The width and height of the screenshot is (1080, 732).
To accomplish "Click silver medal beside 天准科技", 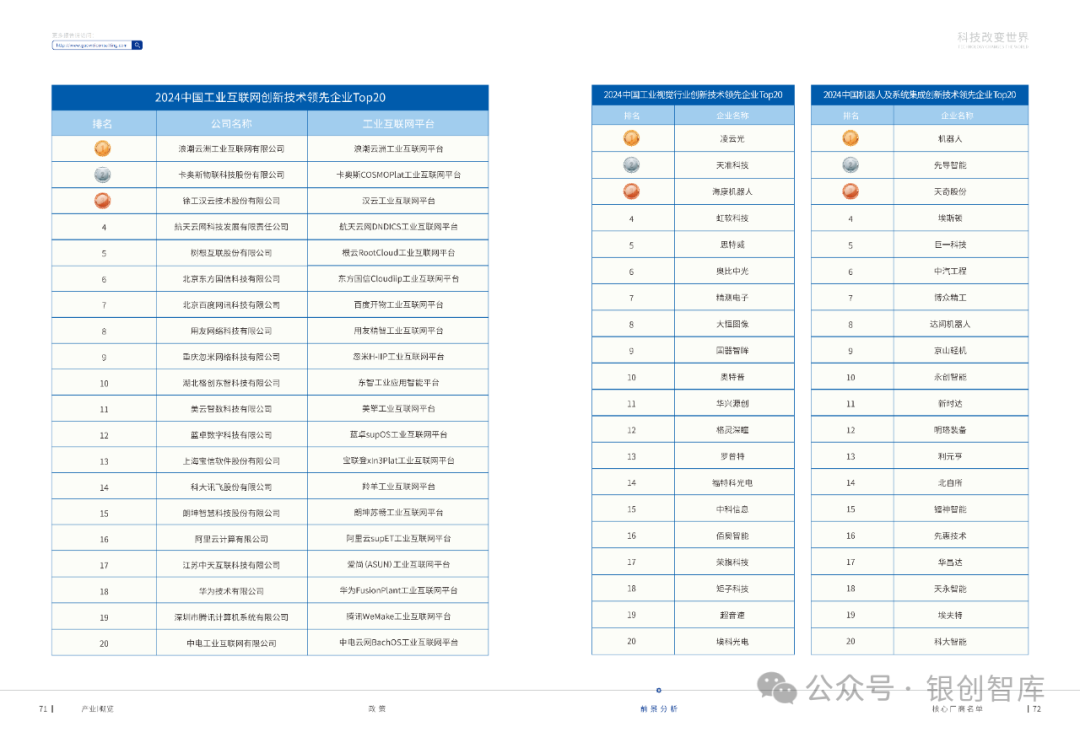I will pos(632,165).
